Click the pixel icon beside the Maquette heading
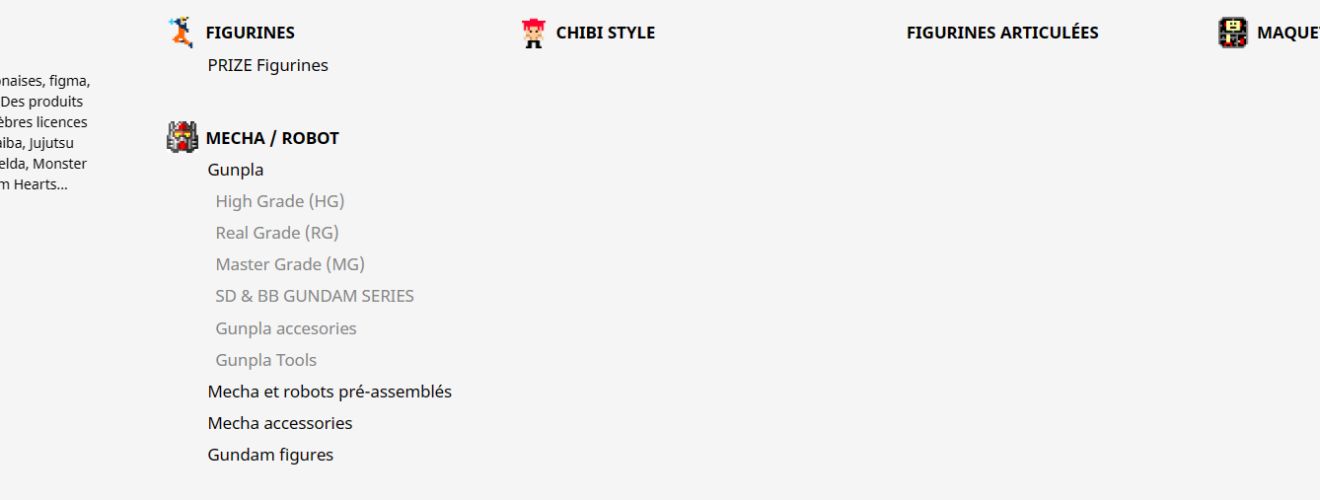Screen dimensions: 1320x500 click(x=1233, y=33)
